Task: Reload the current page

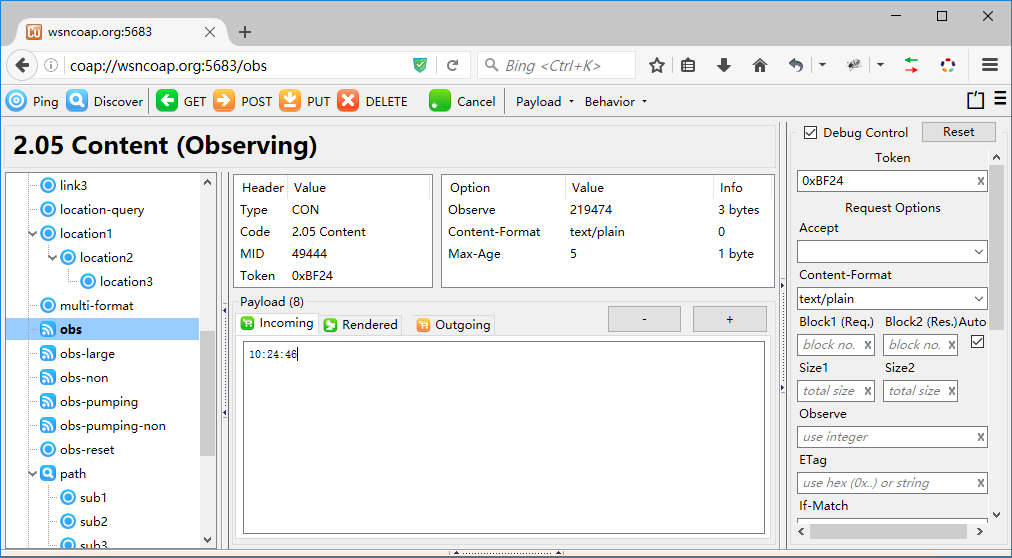Action: pos(452,65)
